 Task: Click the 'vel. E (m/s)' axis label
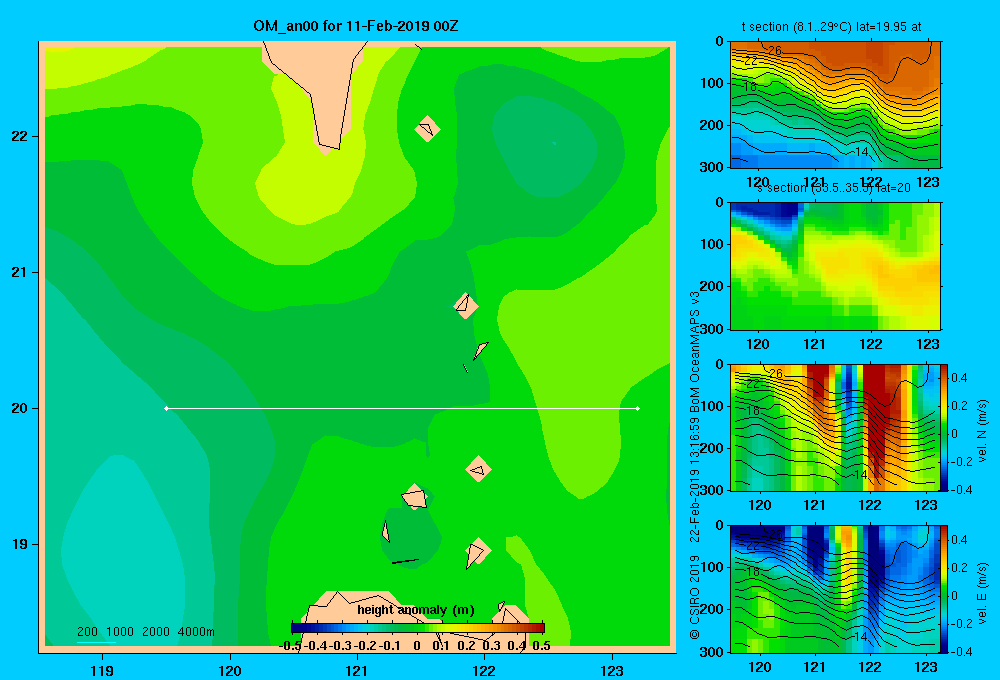click(982, 593)
